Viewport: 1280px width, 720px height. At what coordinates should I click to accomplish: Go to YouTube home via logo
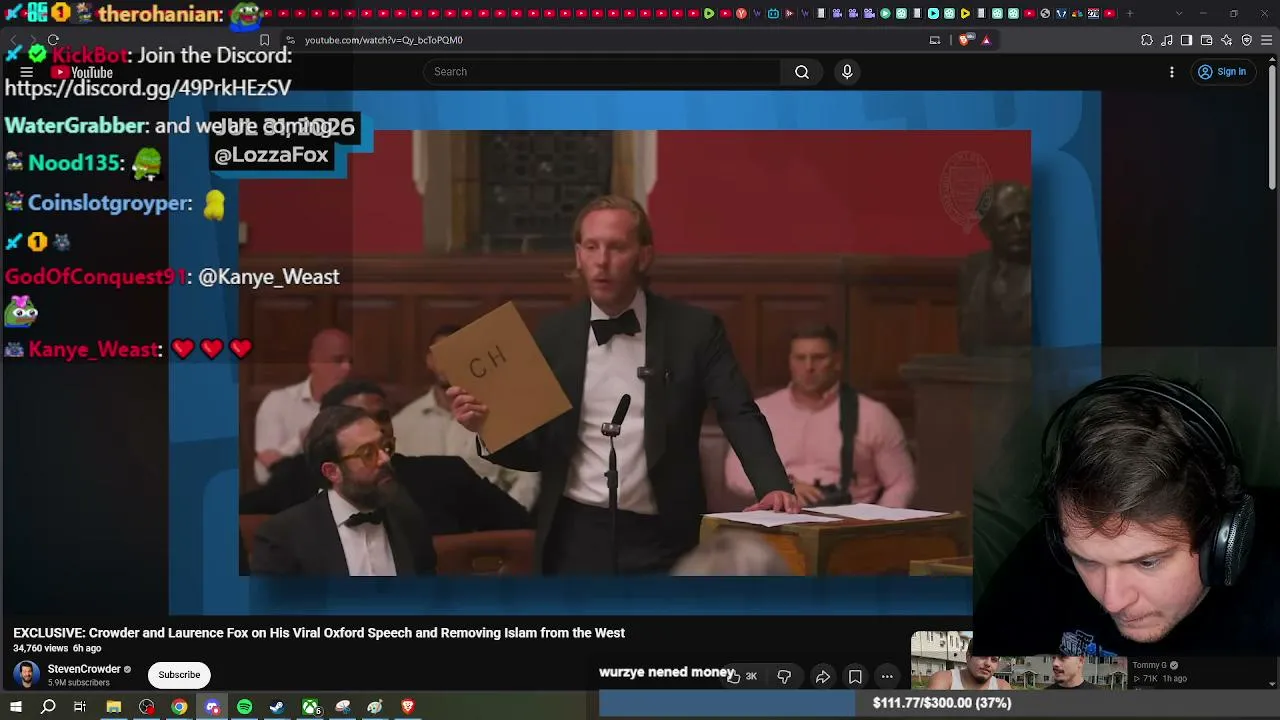pyautogui.click(x=82, y=72)
